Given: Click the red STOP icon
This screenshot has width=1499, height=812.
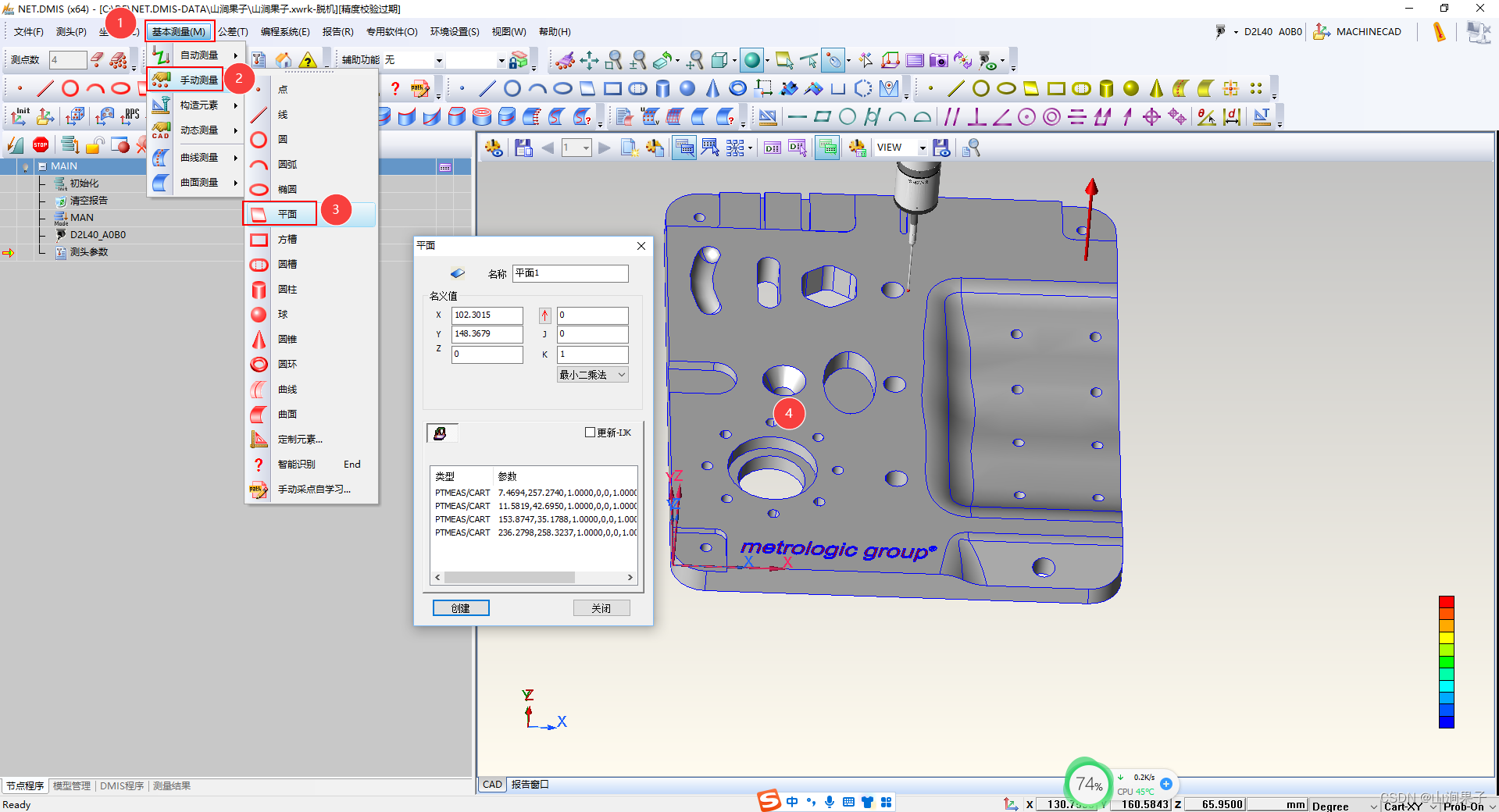Looking at the screenshot, I should tap(41, 144).
